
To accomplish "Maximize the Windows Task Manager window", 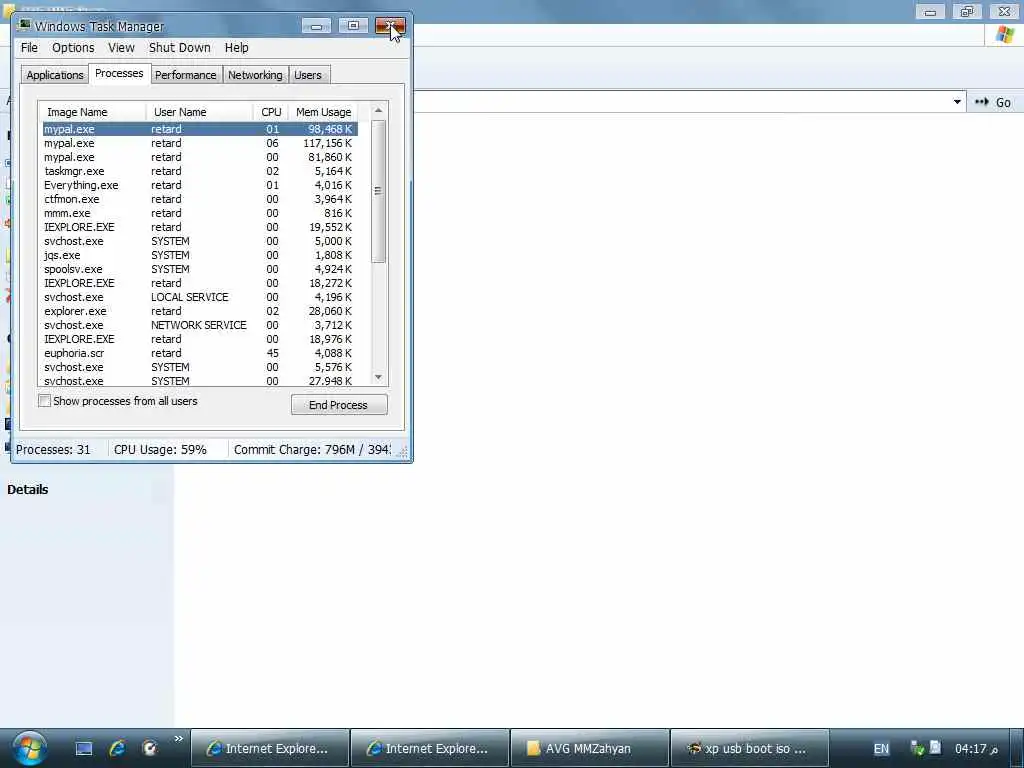I will coord(353,26).
